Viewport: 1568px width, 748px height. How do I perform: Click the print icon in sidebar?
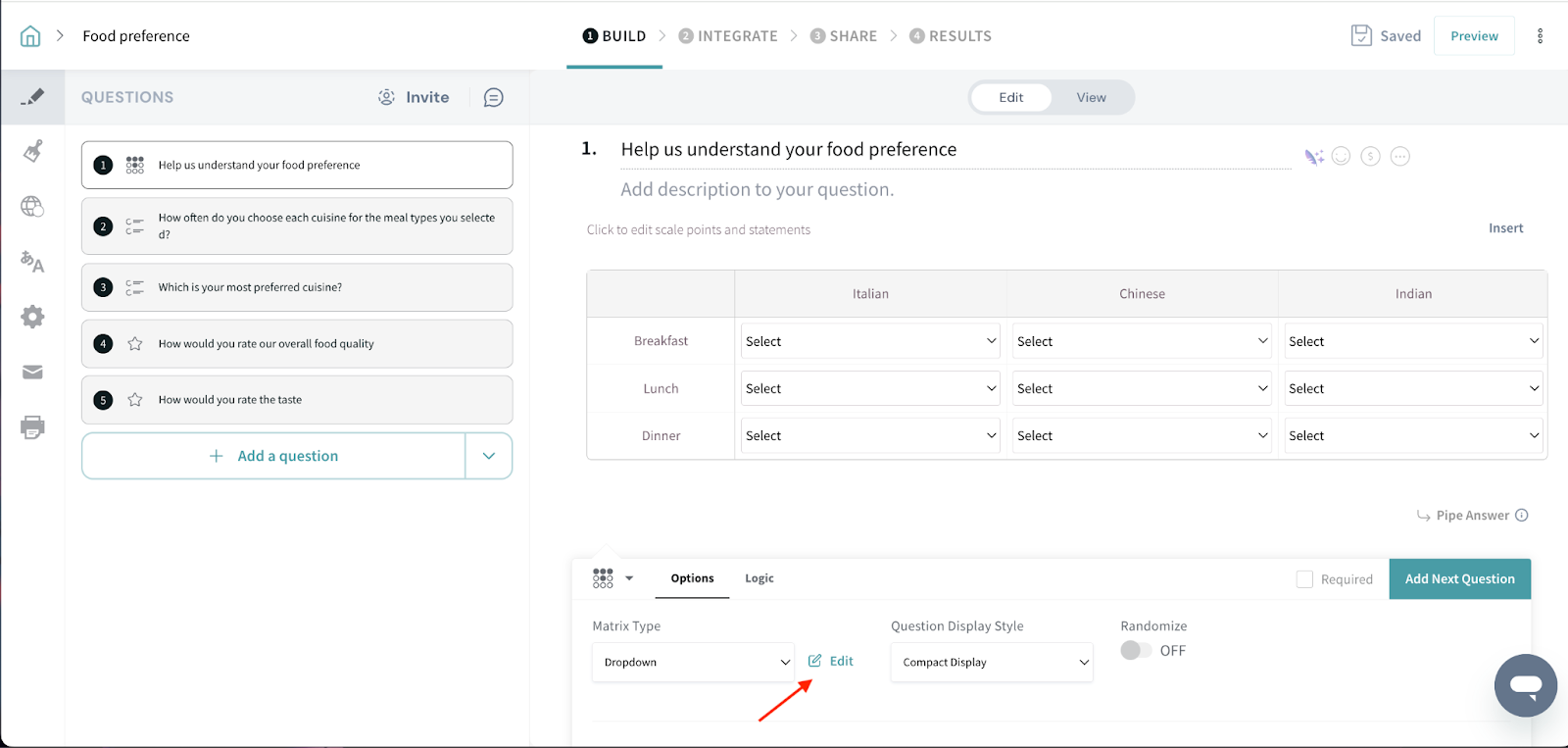click(32, 427)
